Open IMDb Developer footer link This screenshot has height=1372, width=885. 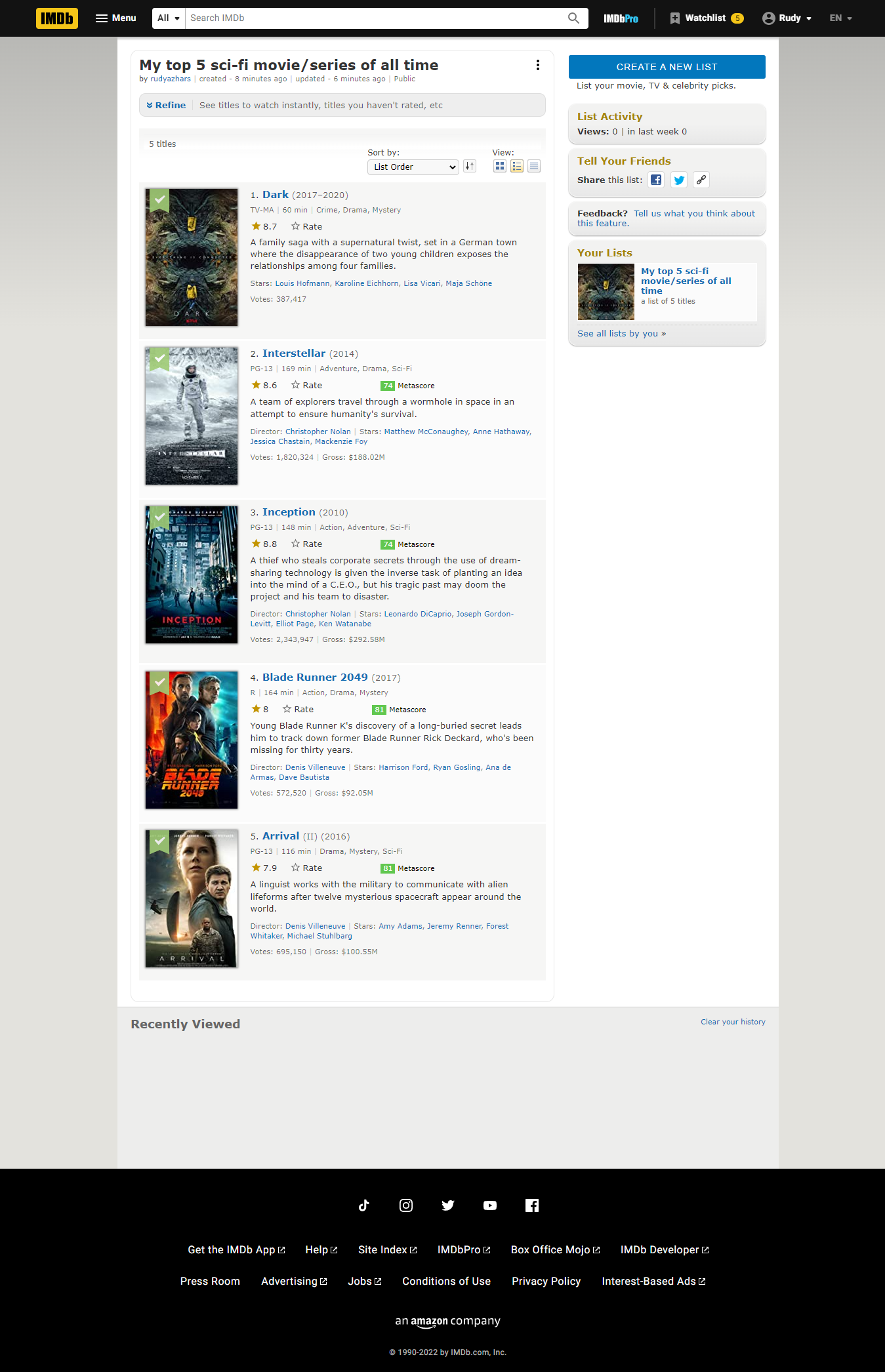[x=665, y=1250]
